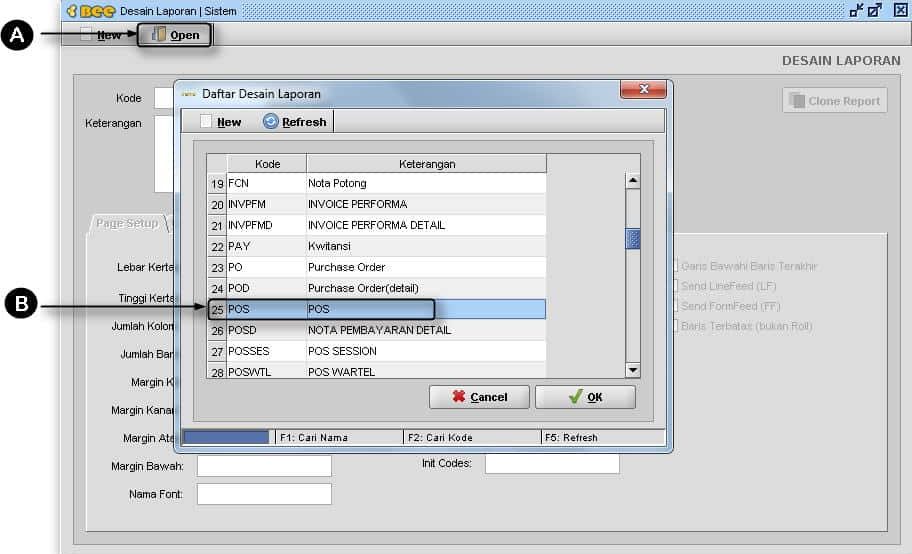Click New in the main window toolbar
Viewport: 912px width, 554px height.
click(101, 35)
